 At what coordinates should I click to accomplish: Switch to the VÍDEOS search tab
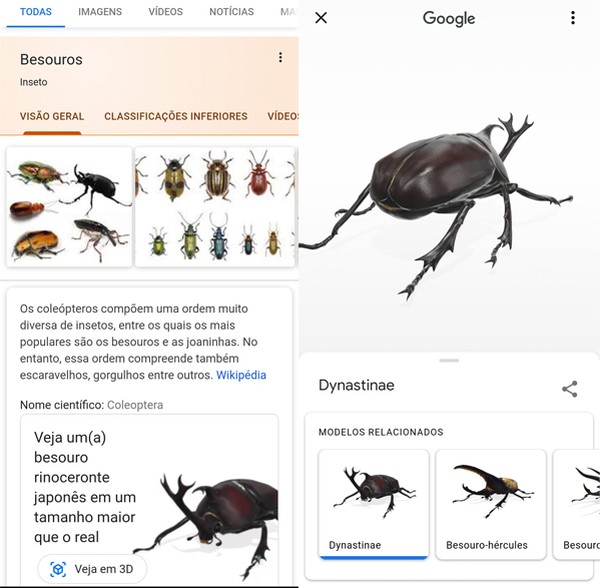coord(165,12)
